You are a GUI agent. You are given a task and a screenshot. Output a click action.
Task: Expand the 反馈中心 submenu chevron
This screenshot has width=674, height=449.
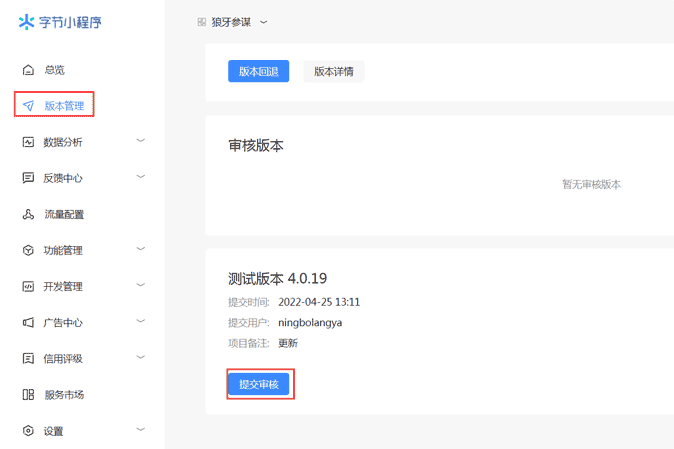click(141, 177)
